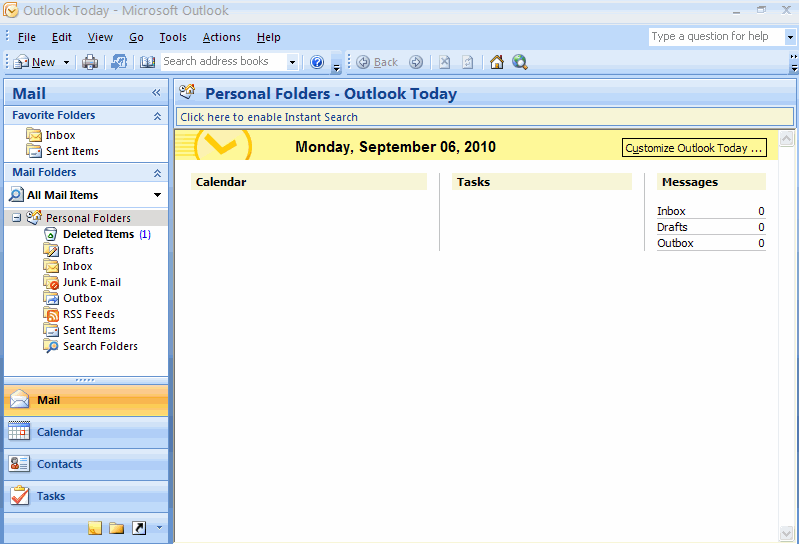Expand the Search address books dropdown
This screenshot has width=800, height=550.
[292, 62]
